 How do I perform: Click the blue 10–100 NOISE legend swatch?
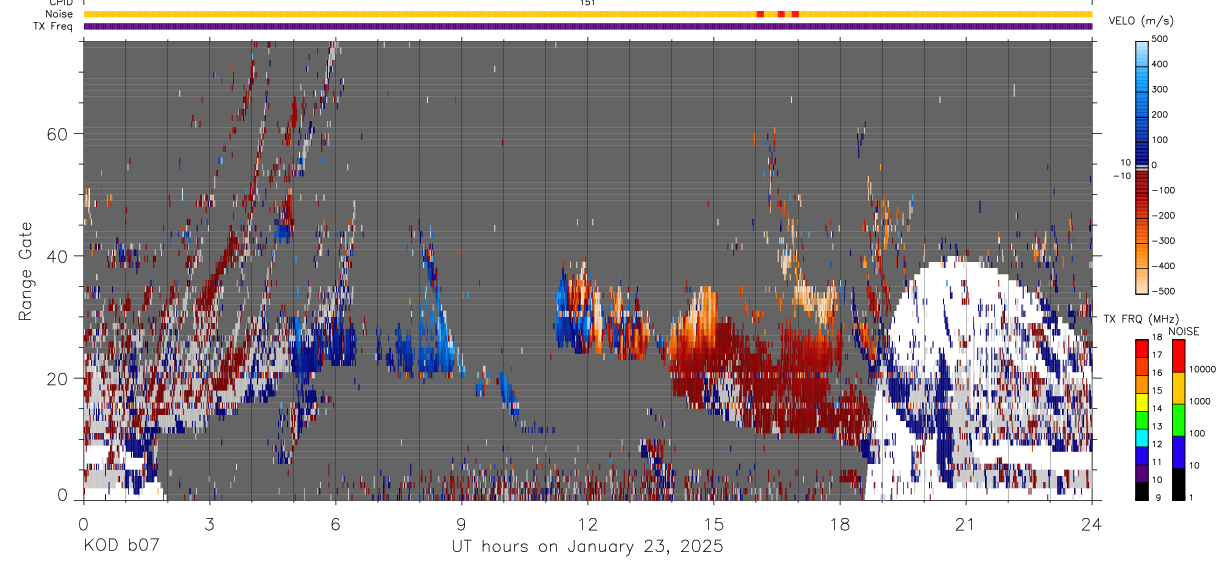pyautogui.click(x=1177, y=451)
